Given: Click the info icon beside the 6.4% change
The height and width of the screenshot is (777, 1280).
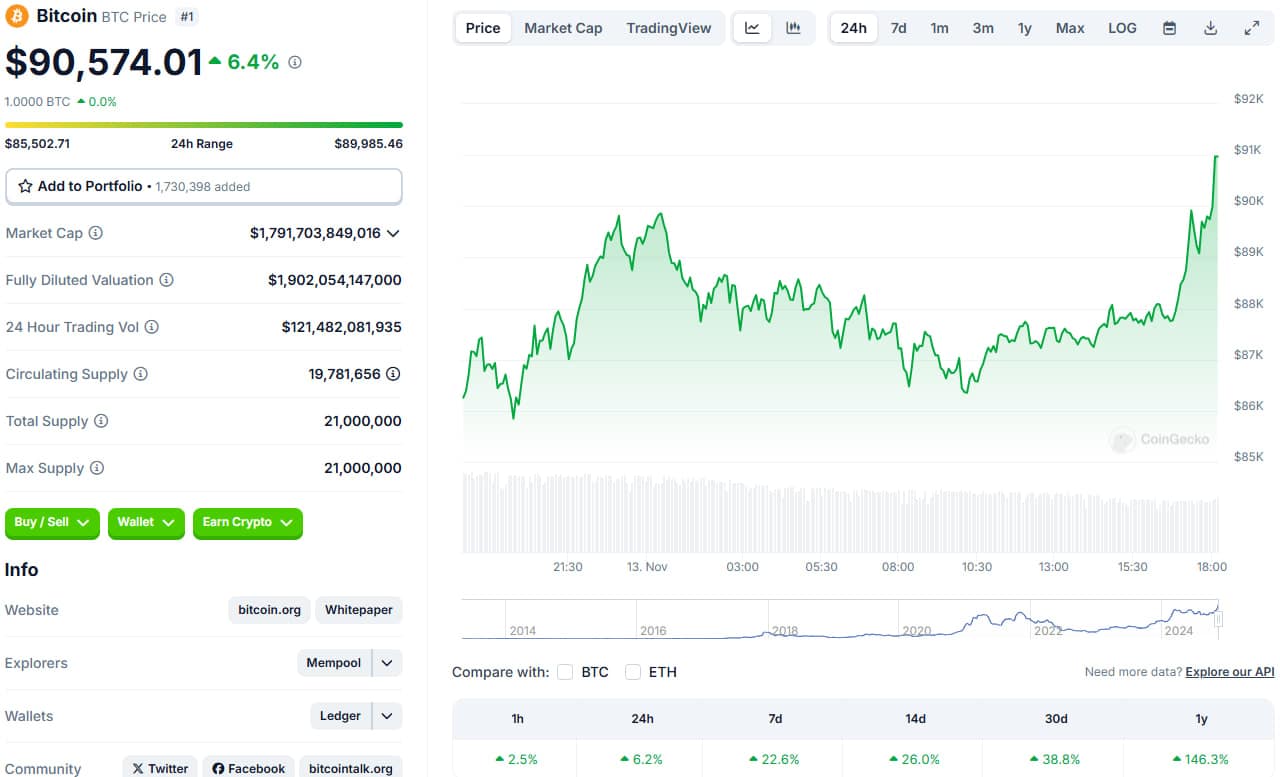Looking at the screenshot, I should [x=294, y=62].
